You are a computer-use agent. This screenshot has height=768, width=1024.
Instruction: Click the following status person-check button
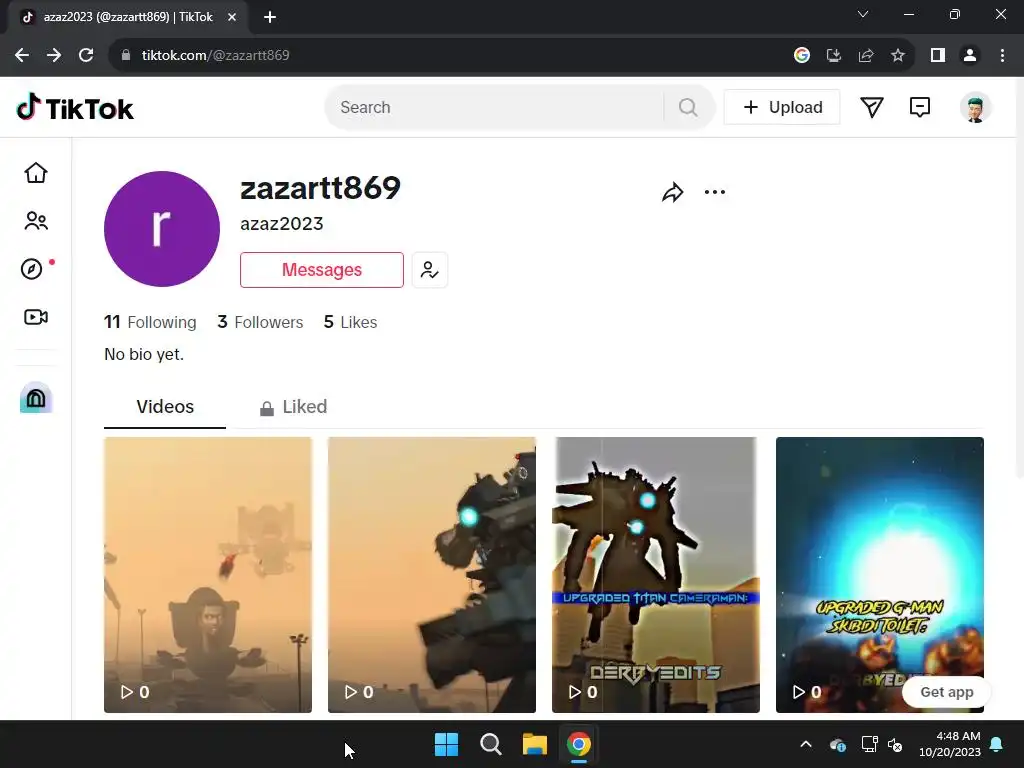coord(430,270)
